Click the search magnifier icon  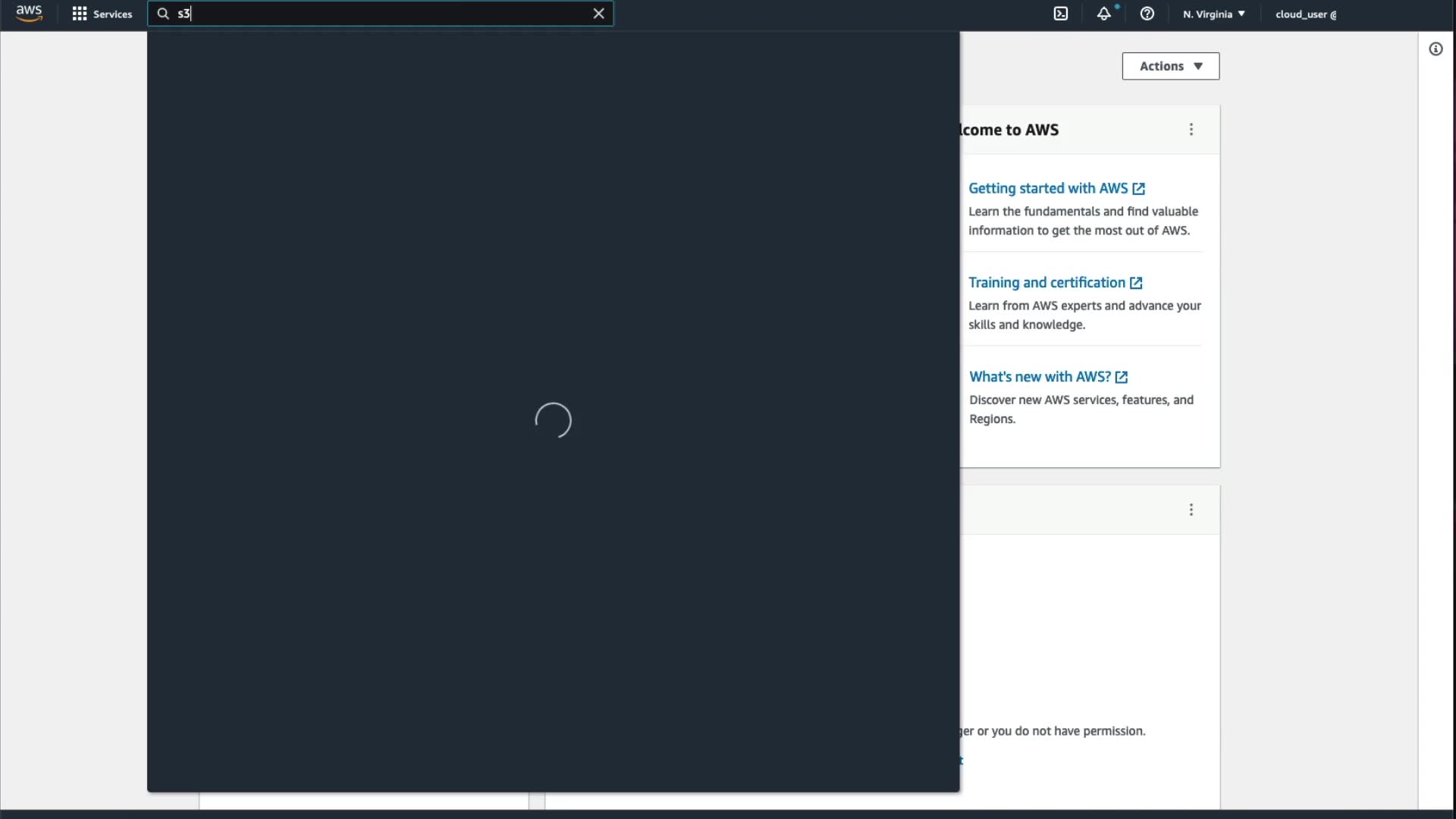[163, 14]
